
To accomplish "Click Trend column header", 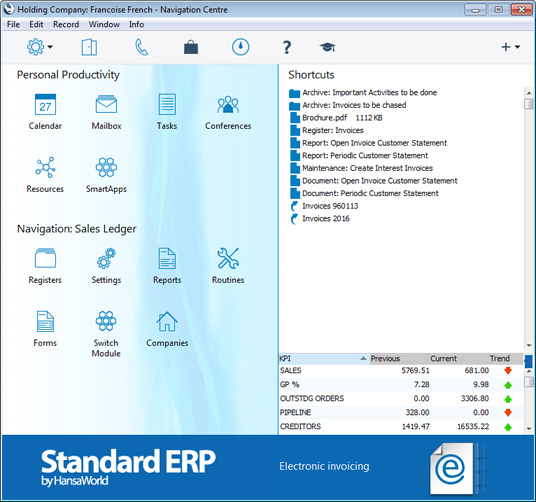I will pyautogui.click(x=499, y=358).
